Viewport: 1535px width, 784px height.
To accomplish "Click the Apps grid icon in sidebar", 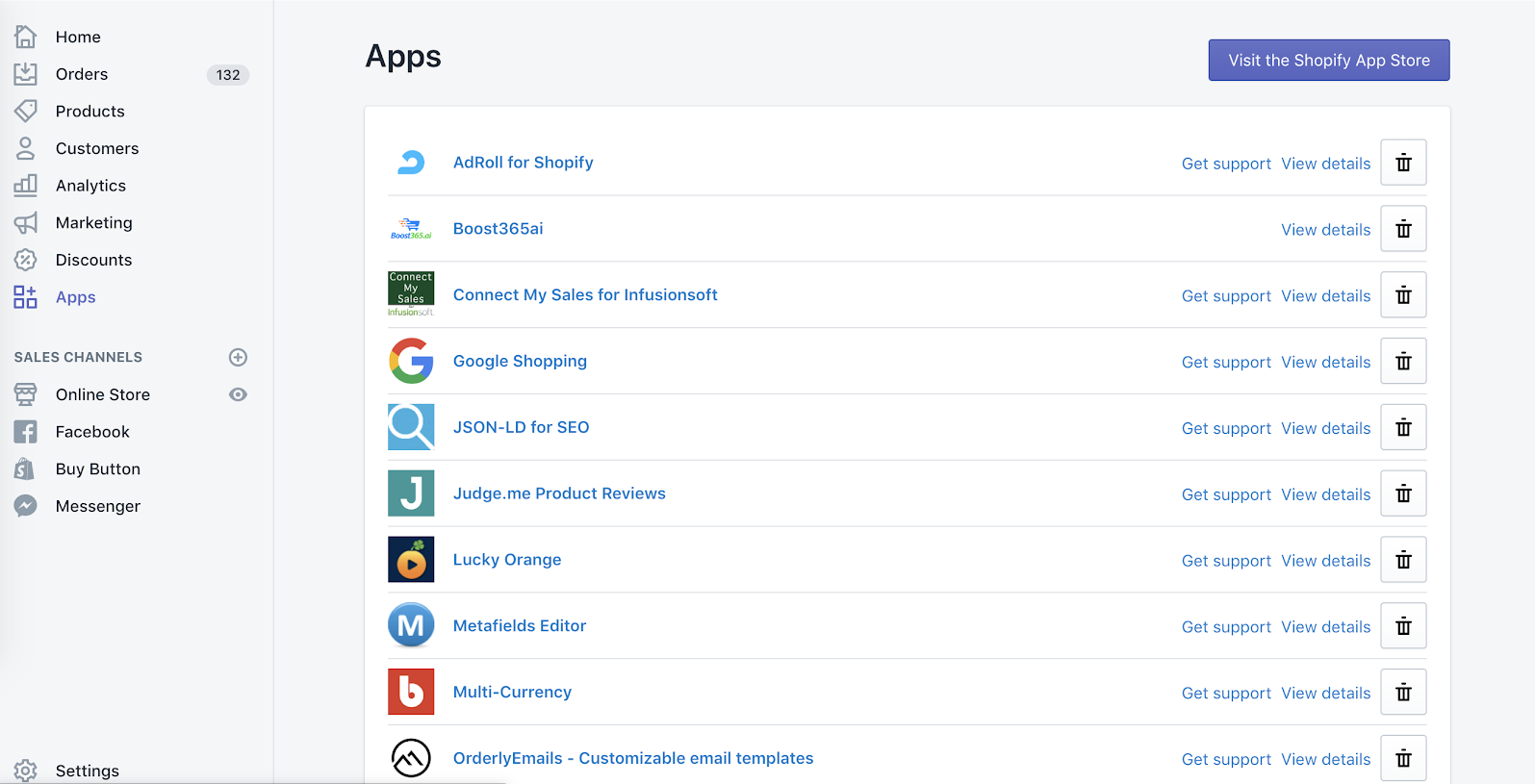I will pyautogui.click(x=26, y=297).
